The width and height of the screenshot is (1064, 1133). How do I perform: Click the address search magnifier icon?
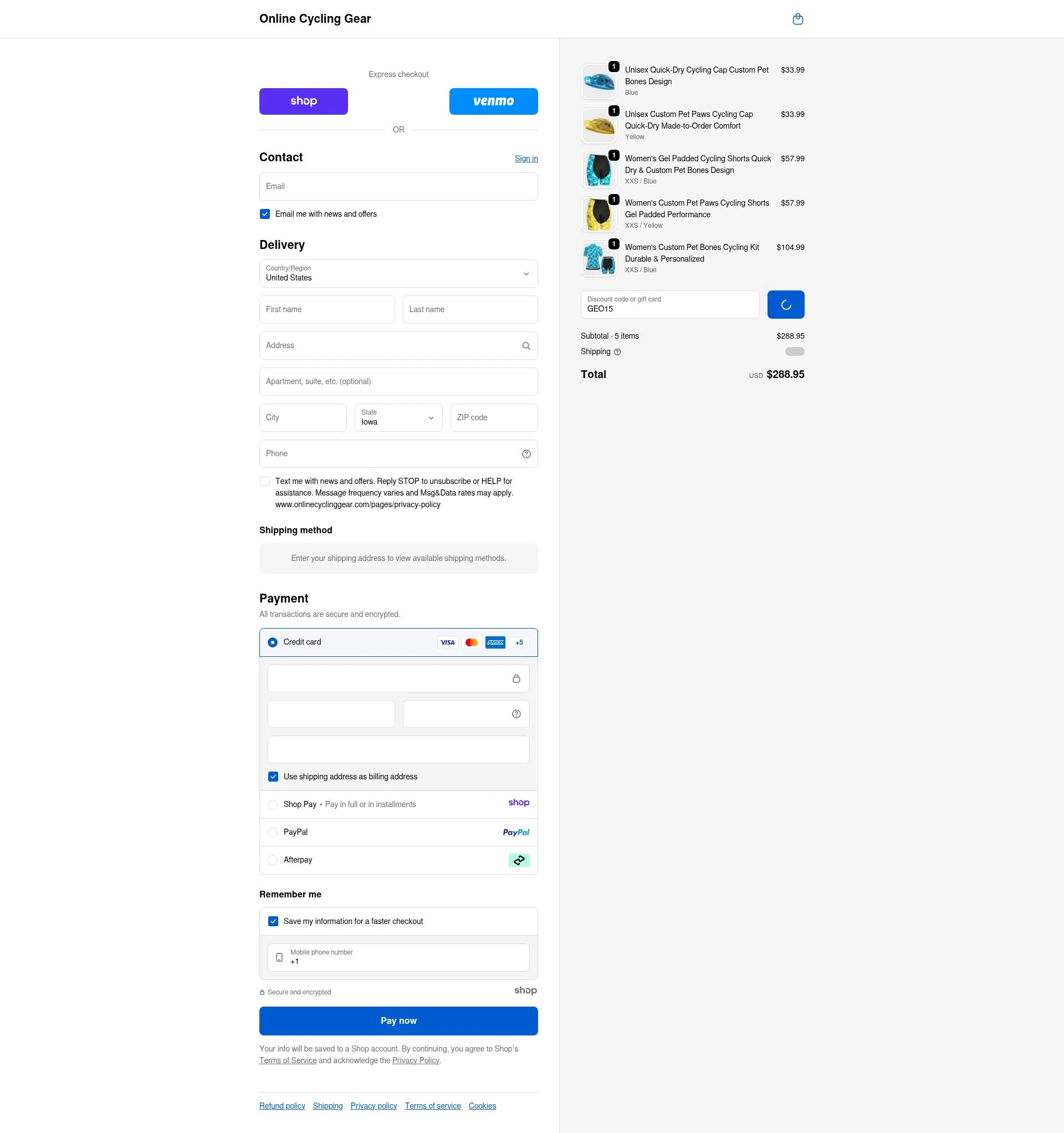pyautogui.click(x=526, y=346)
